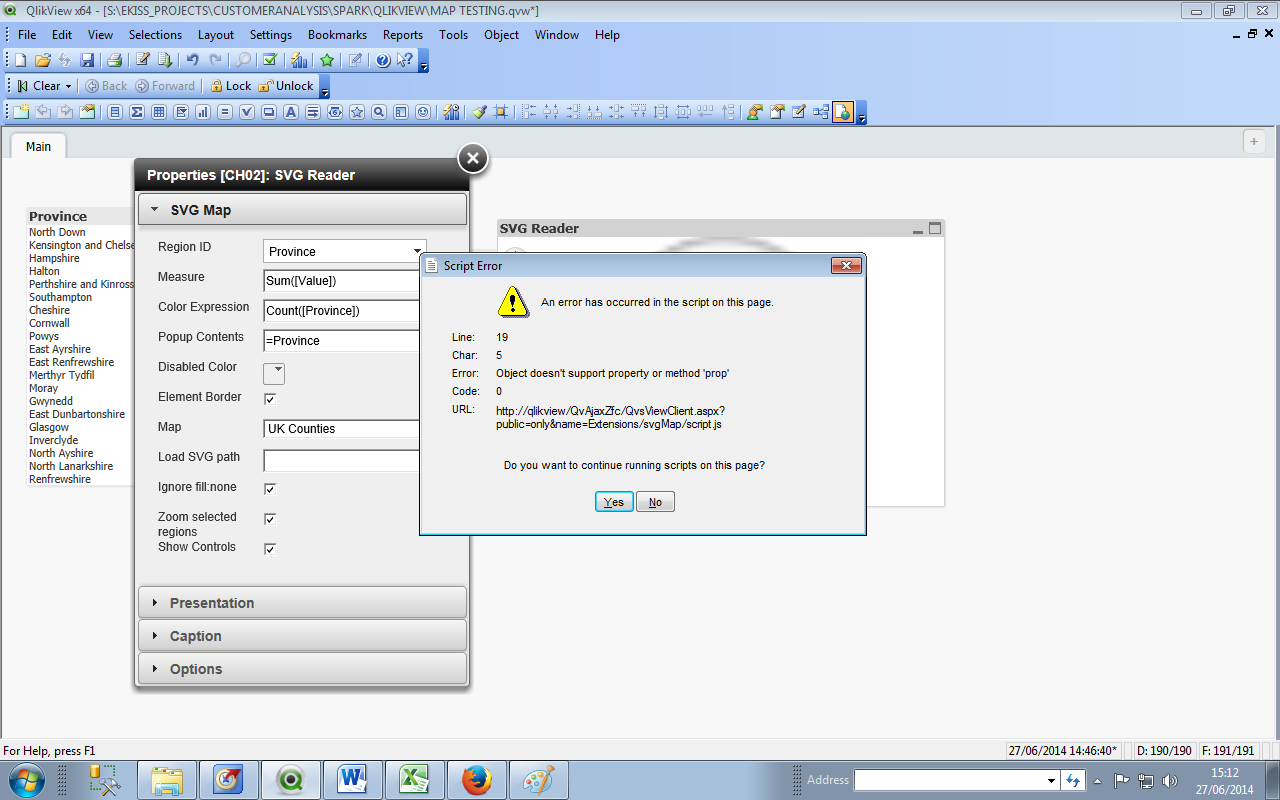Click the Map field showing UK Counties
The width and height of the screenshot is (1280, 800).
[x=342, y=429]
